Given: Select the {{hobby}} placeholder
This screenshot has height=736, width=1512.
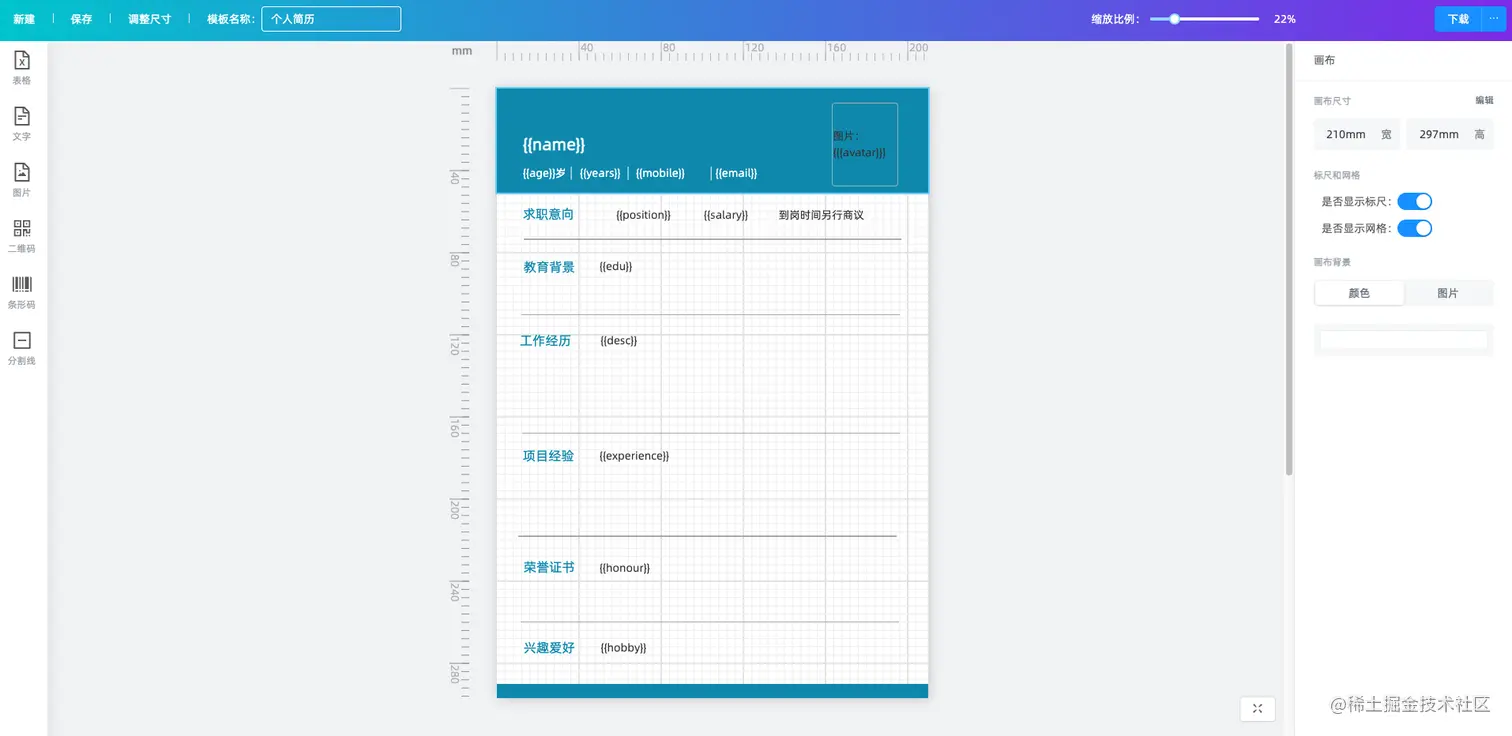Looking at the screenshot, I should 623,648.
